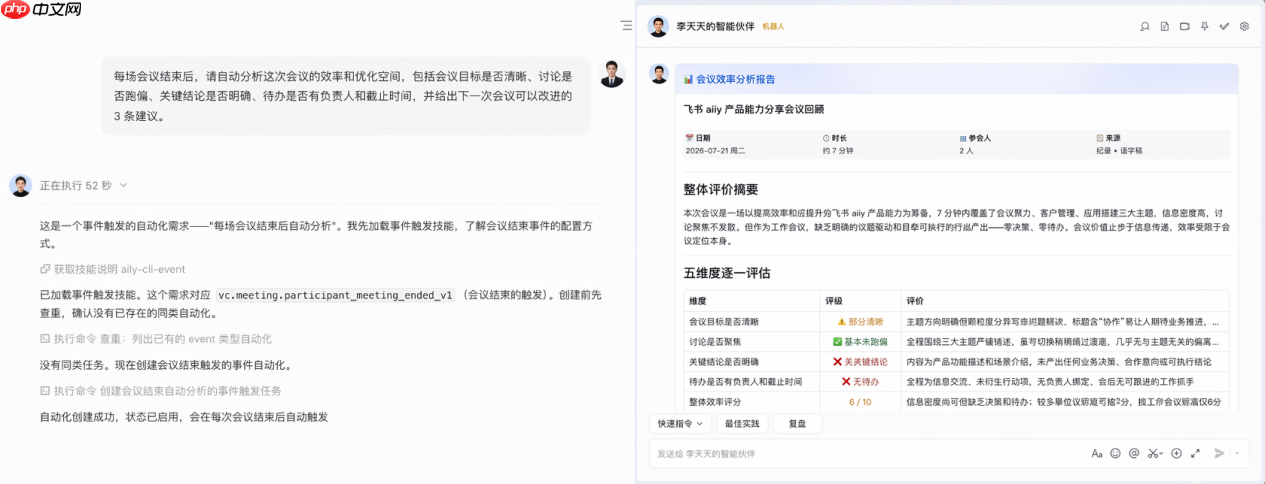The height and width of the screenshot is (484, 1265).
Task: Click the vc.meeting.participant_meeting_ended_v1 code text
Action: click(x=336, y=295)
